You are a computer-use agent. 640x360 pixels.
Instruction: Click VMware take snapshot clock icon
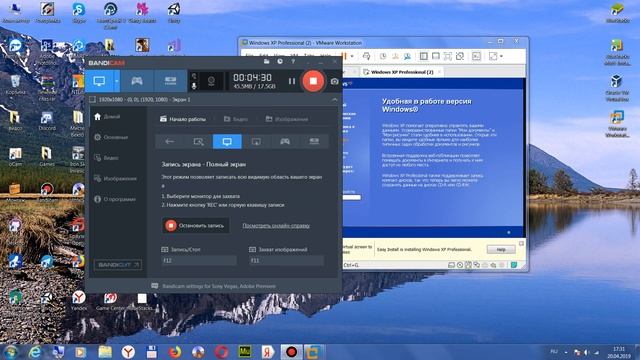[383, 56]
